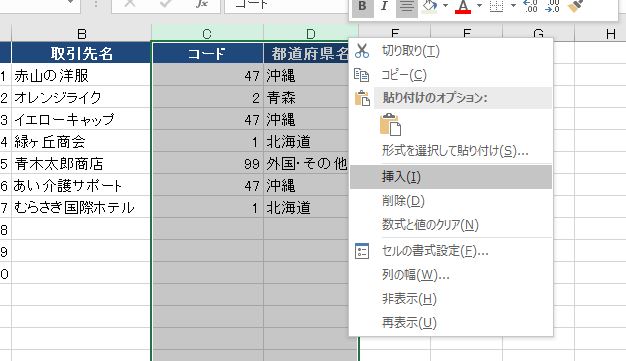Click the 都道府県名 header cell
The width and height of the screenshot is (626, 361).
point(307,53)
